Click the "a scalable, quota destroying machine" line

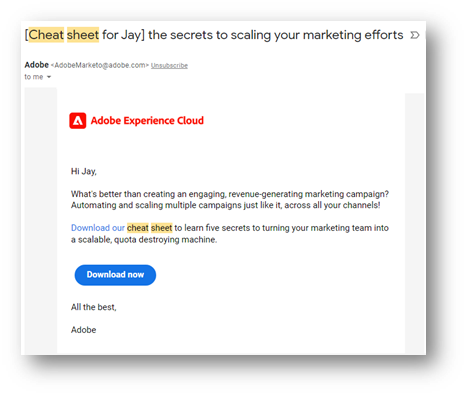coord(144,240)
